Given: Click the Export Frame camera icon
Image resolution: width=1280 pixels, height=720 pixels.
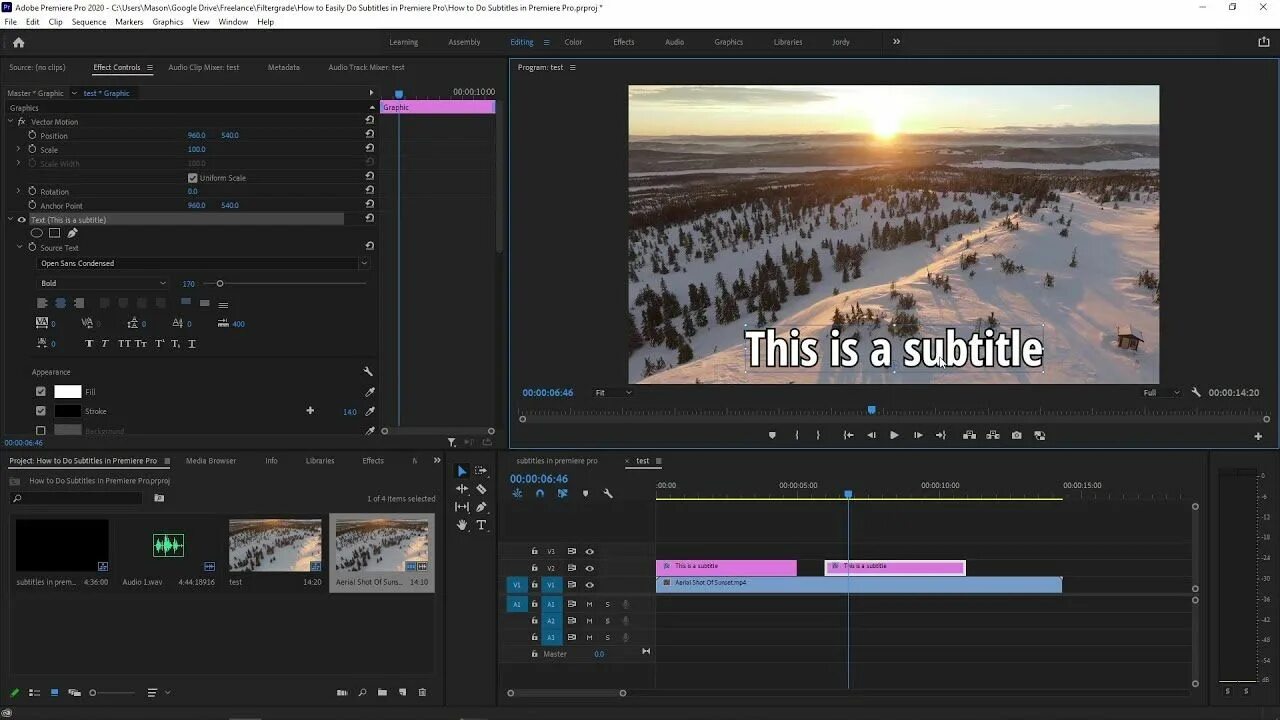Looking at the screenshot, I should (1016, 435).
